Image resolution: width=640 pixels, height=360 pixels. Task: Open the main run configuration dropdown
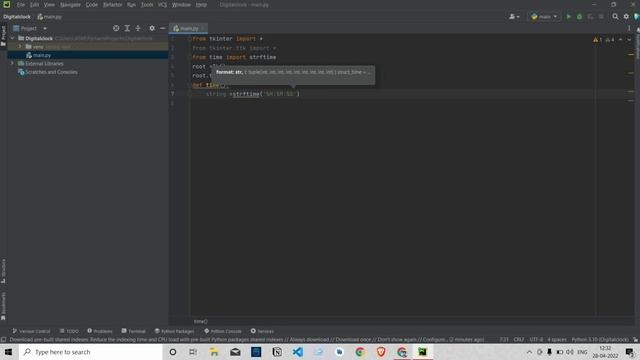coord(544,17)
